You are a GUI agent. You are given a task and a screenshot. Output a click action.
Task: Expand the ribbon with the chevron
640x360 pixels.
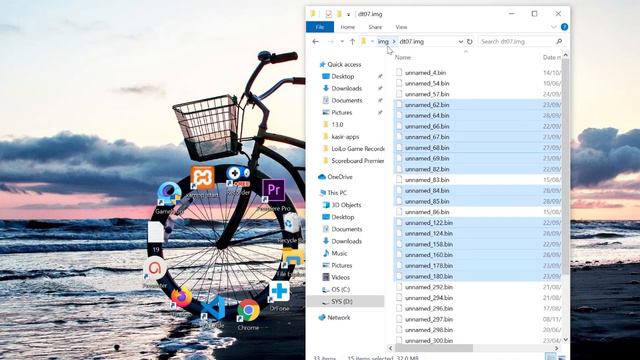(x=553, y=27)
